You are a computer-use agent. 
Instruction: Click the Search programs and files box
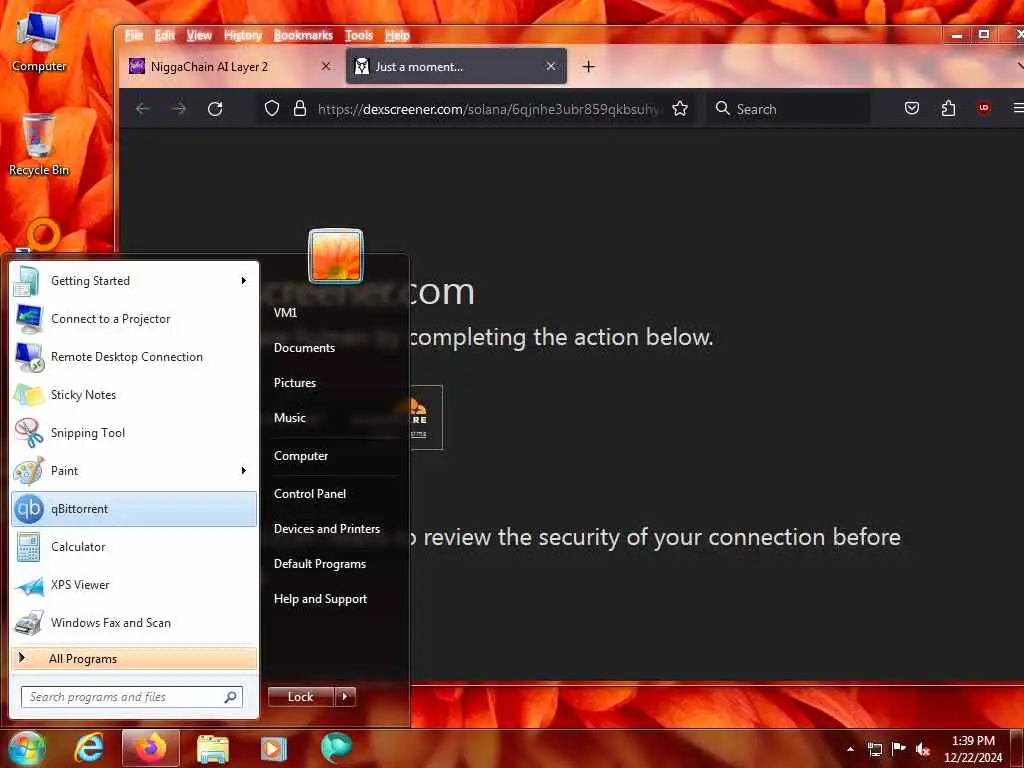click(x=132, y=697)
